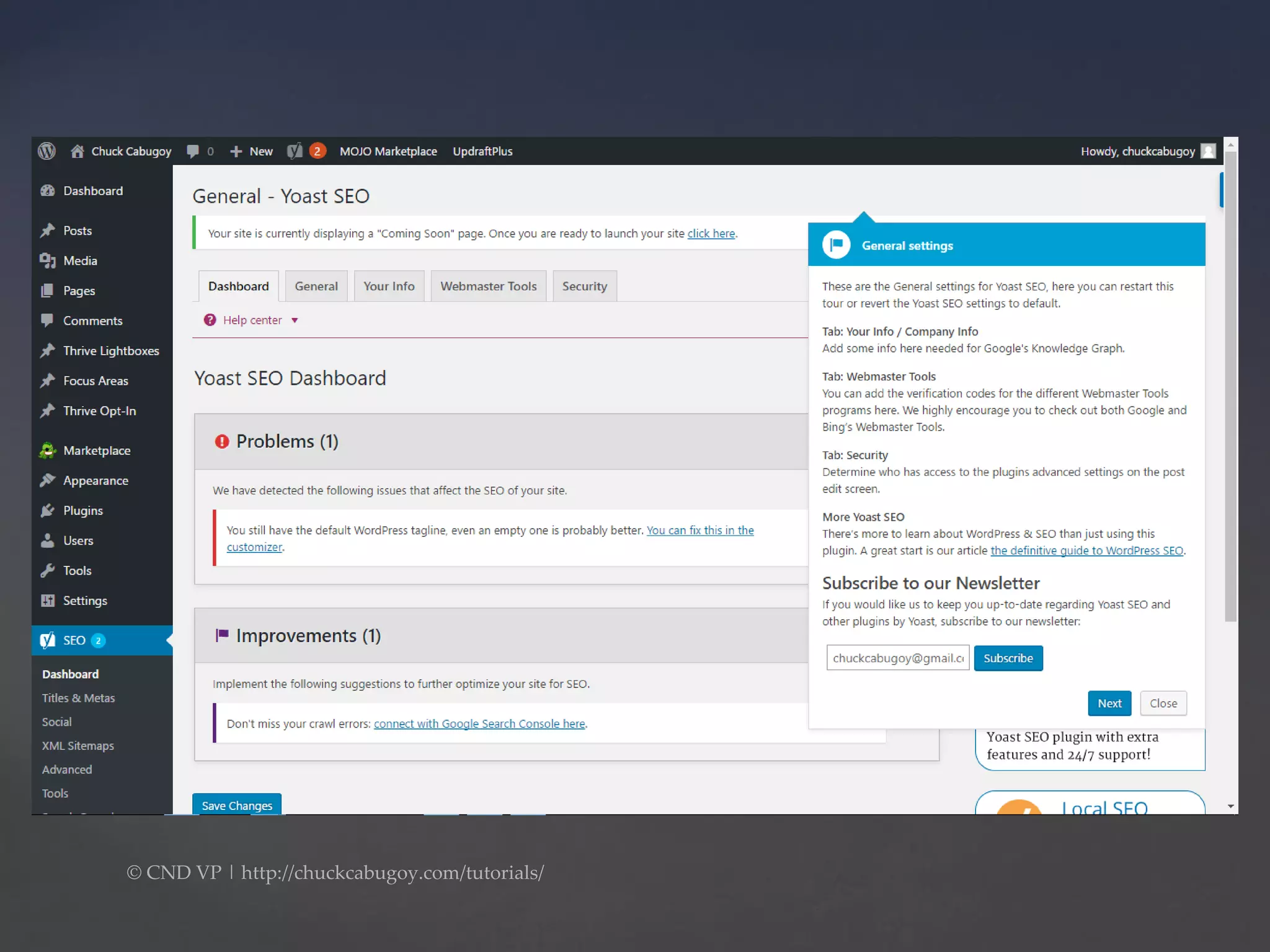Image resolution: width=1270 pixels, height=952 pixels.
Task: Click the Thrive Lightboxes pin icon
Action: pyautogui.click(x=48, y=351)
